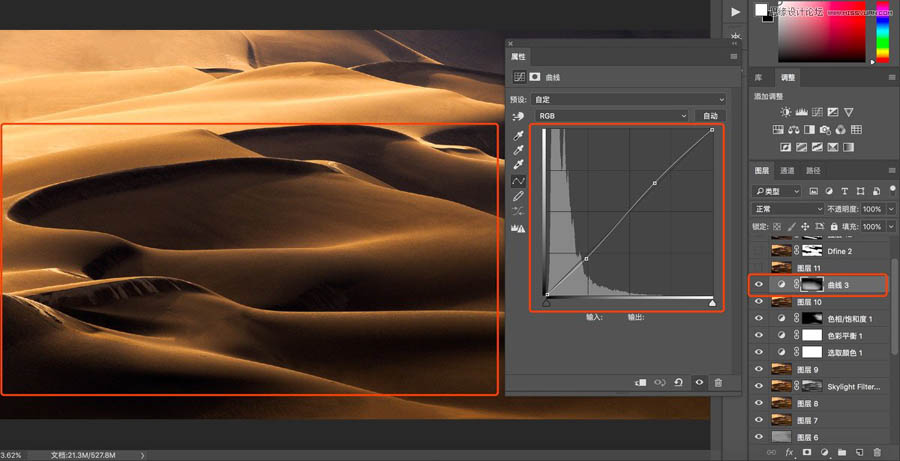Open the Layers panel flyout menu
Viewport: 900px width, 461px height.
click(892, 171)
